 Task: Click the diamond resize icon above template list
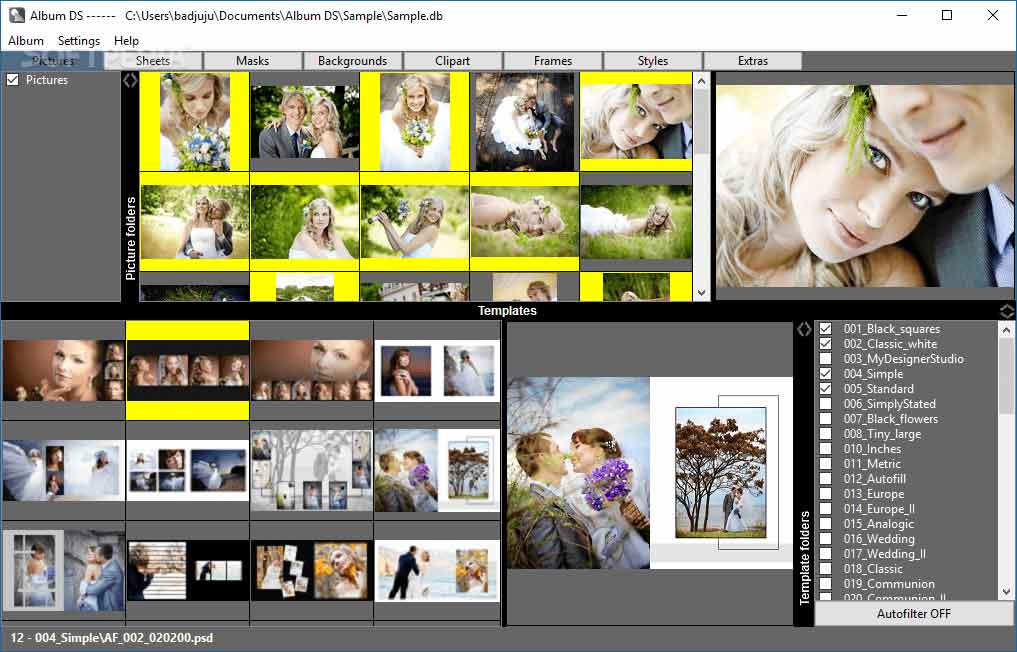click(1008, 311)
